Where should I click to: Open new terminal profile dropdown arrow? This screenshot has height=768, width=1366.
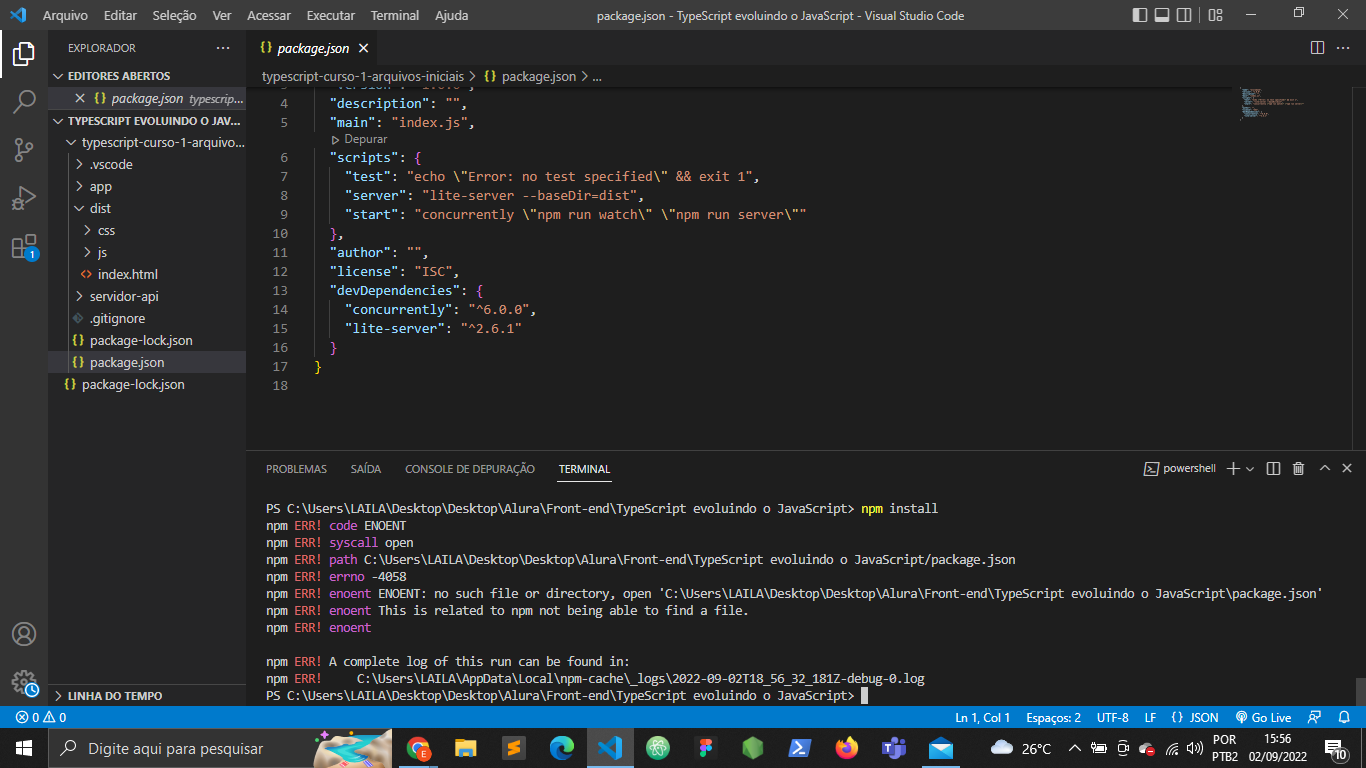point(1250,468)
